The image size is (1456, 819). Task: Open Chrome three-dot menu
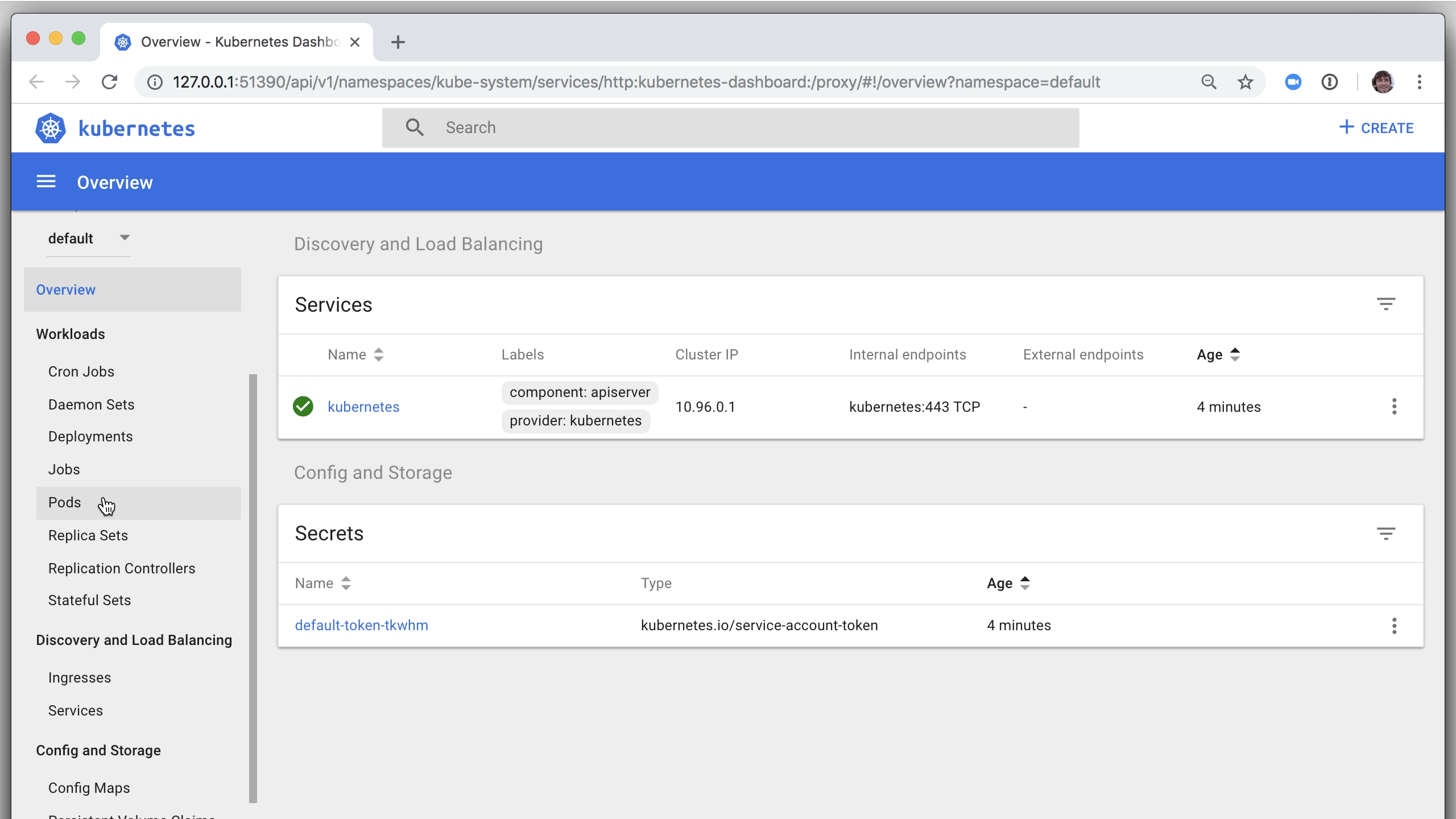point(1420,82)
